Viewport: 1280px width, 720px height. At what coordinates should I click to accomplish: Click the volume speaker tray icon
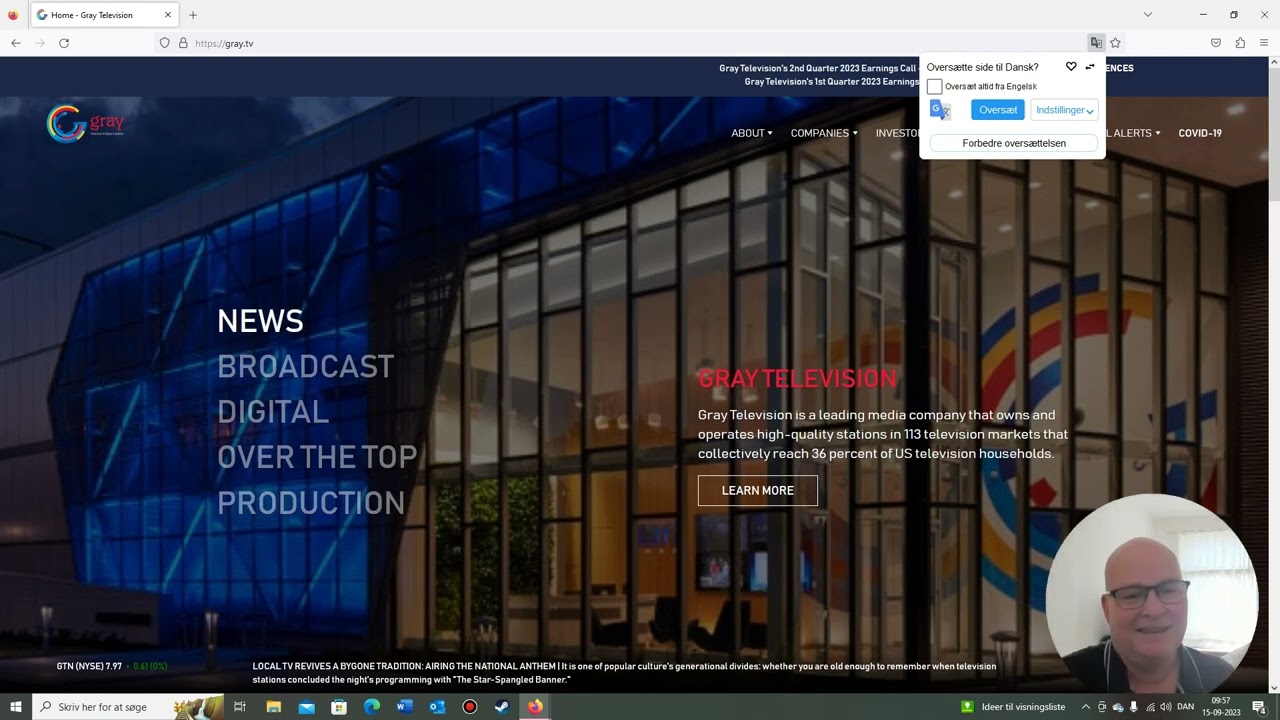(x=1165, y=707)
